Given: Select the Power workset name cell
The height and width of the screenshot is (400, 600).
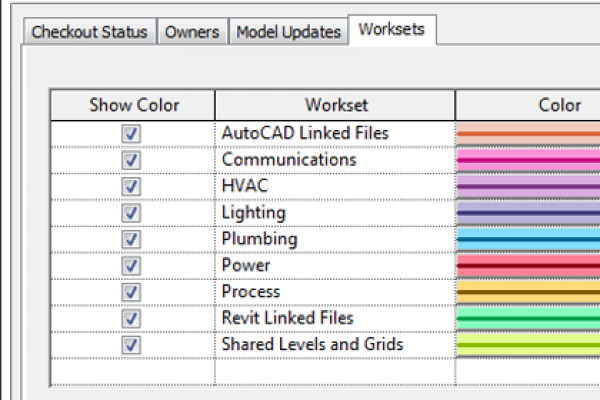Looking at the screenshot, I should 246,266.
